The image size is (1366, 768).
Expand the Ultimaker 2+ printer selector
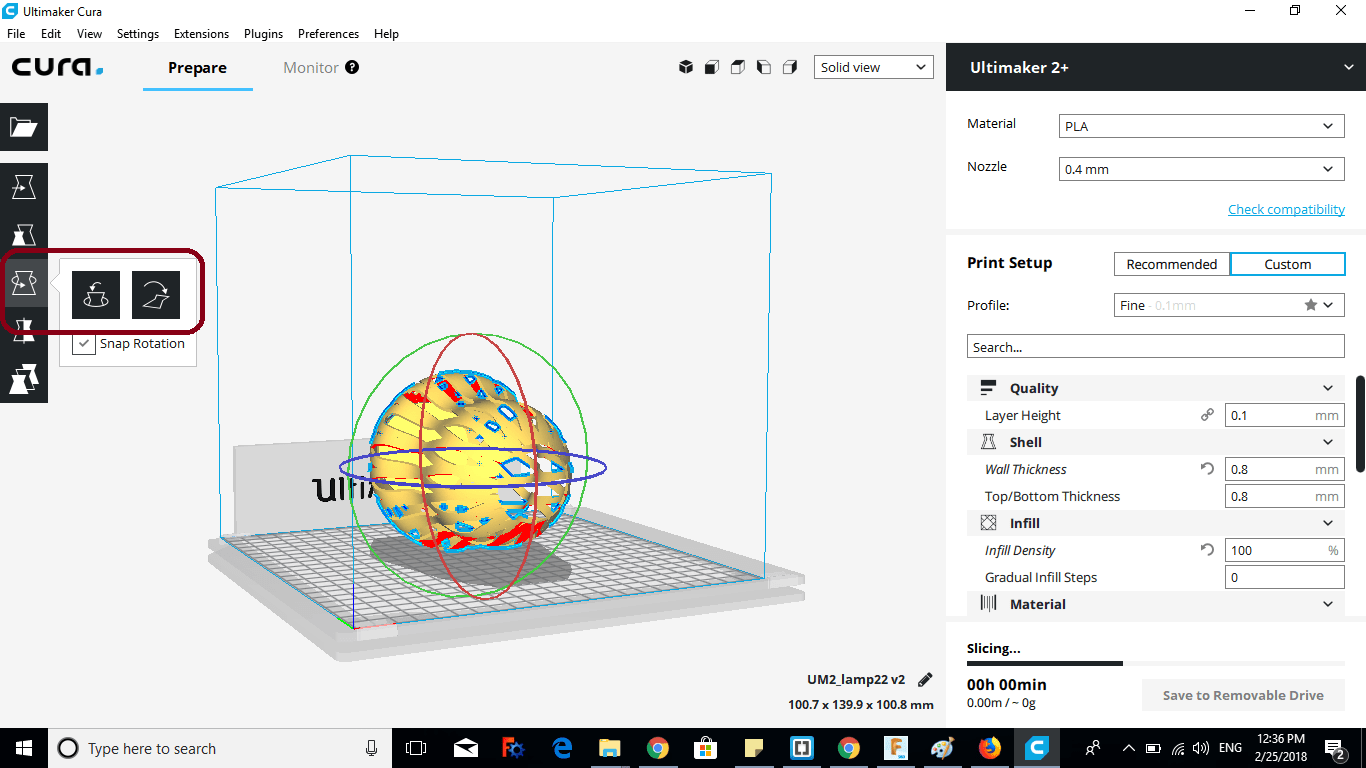point(1156,67)
